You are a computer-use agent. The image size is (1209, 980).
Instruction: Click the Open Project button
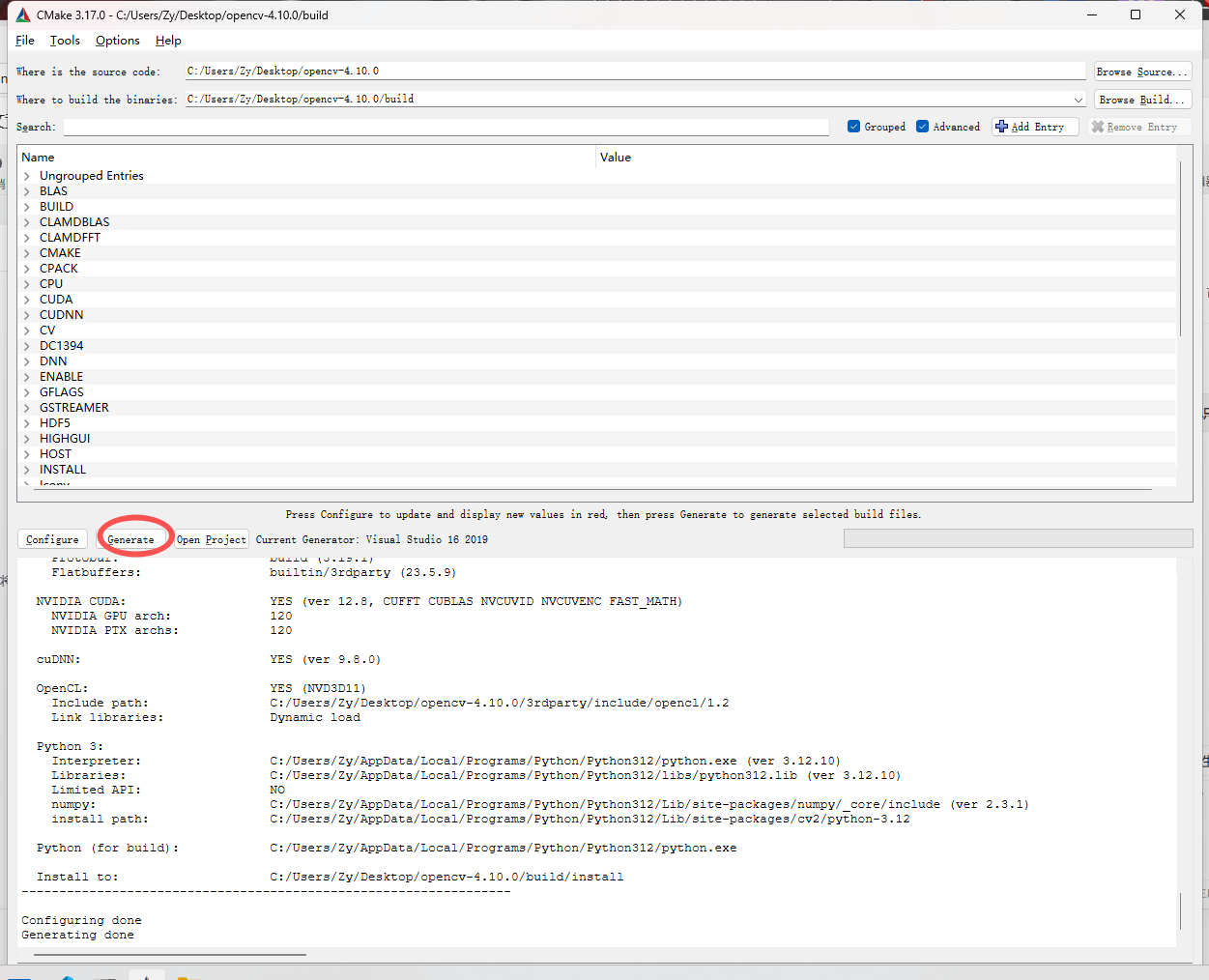click(212, 539)
